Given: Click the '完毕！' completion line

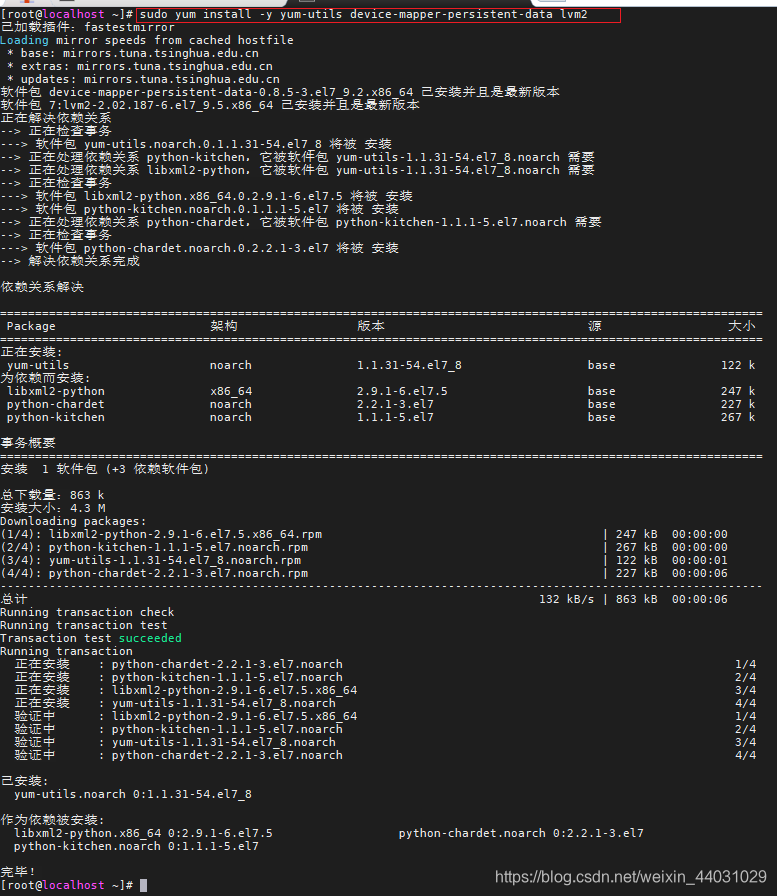Looking at the screenshot, I should pyautogui.click(x=18, y=873).
